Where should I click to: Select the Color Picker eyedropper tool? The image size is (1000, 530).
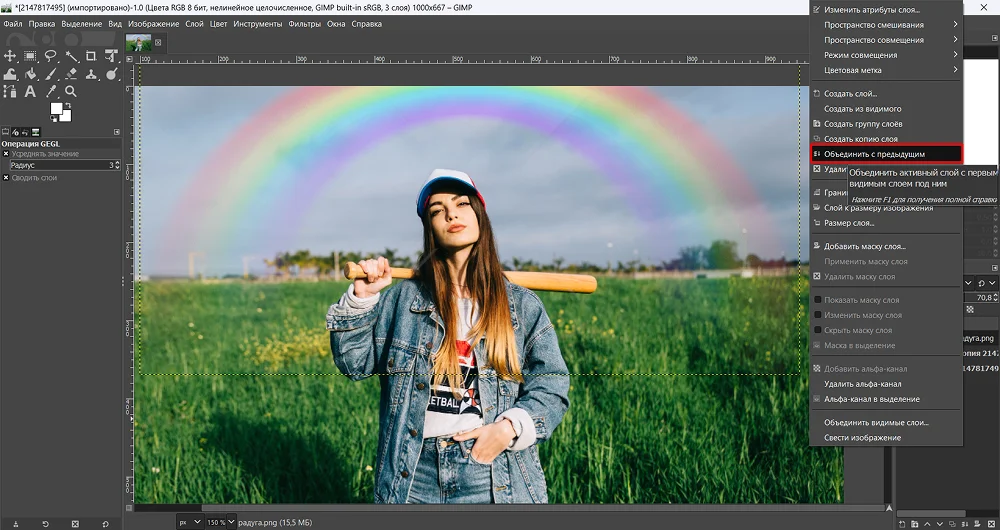click(50, 92)
